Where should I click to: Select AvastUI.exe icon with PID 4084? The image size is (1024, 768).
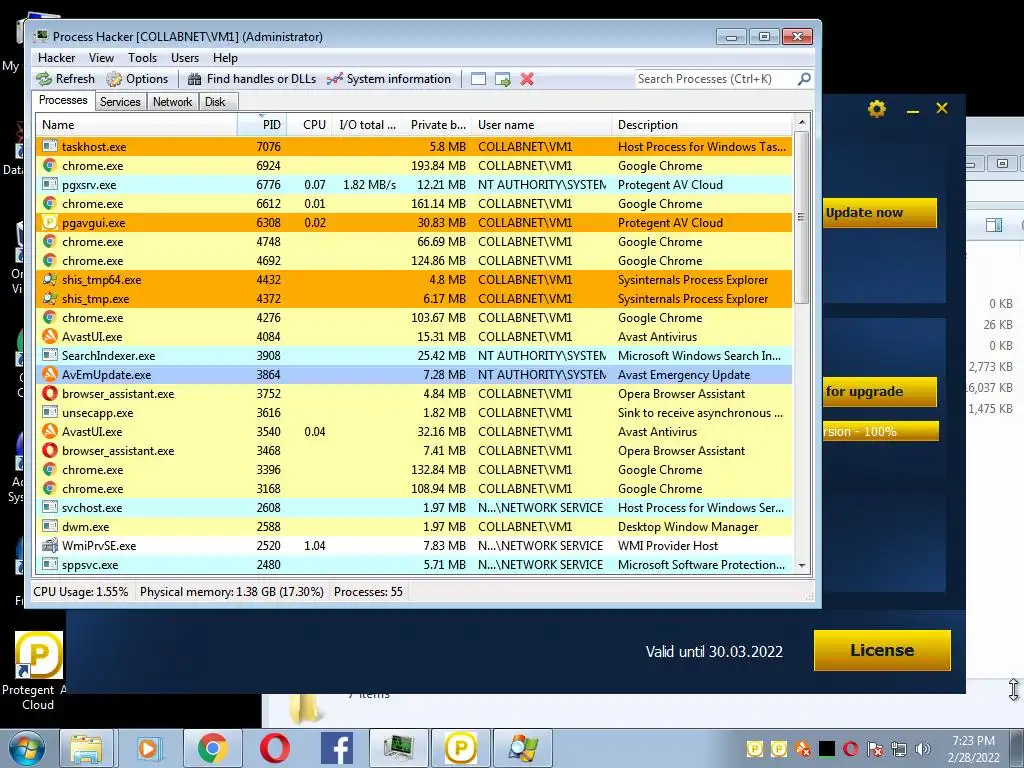50,336
